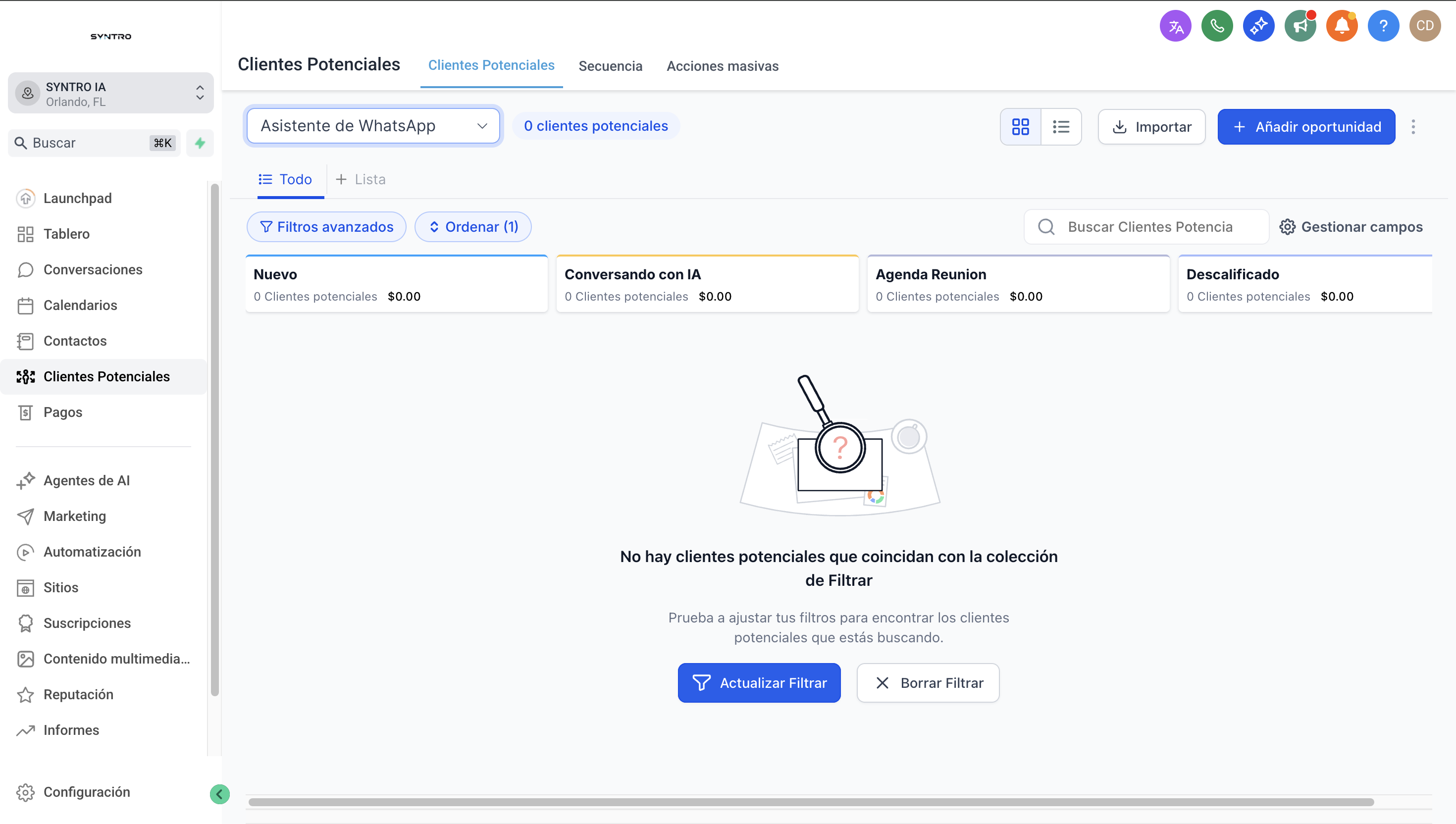
Task: Click the Buscar Clientes Potenciales search field
Action: pos(1149,227)
